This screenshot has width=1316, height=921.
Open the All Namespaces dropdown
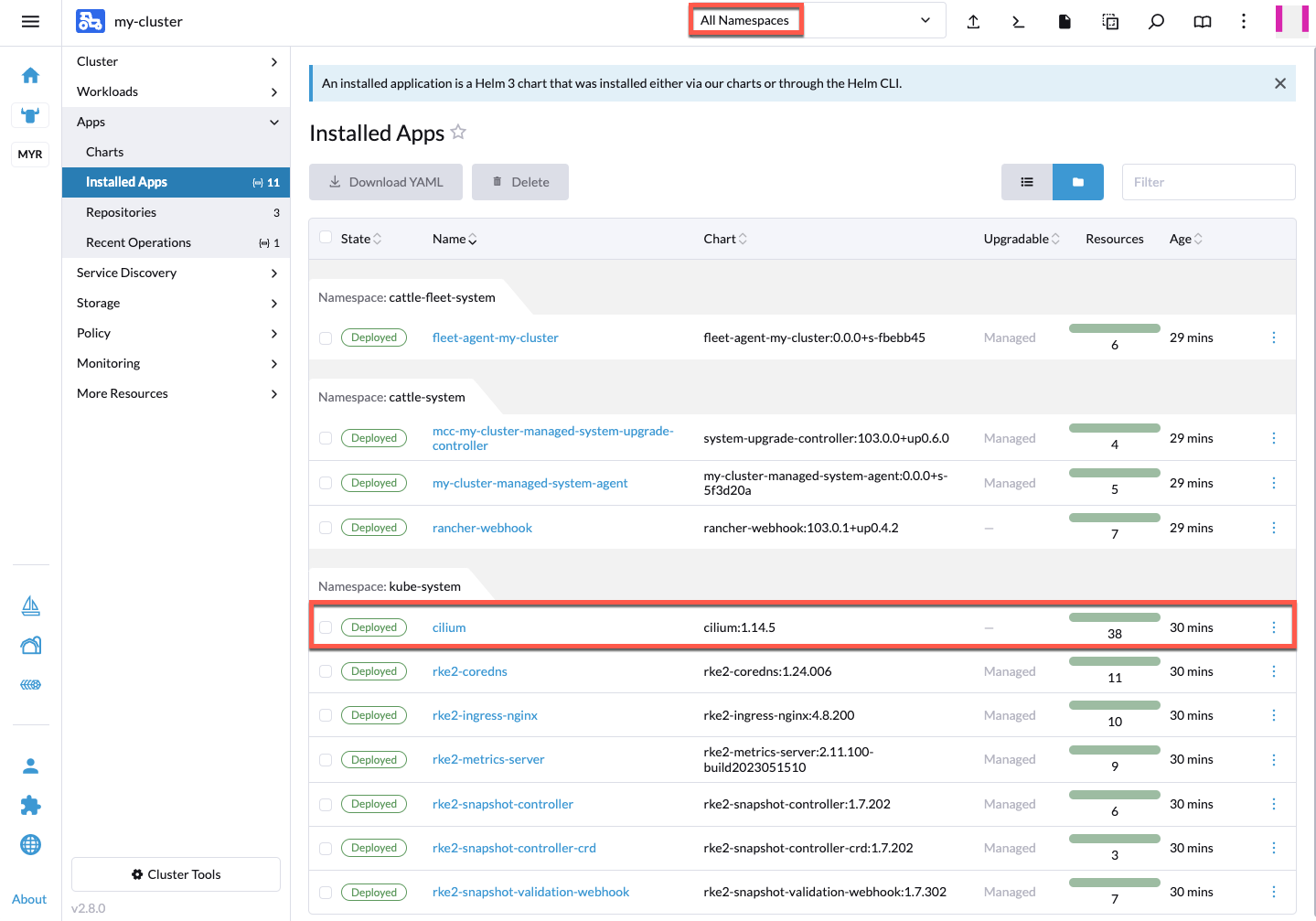click(x=818, y=20)
